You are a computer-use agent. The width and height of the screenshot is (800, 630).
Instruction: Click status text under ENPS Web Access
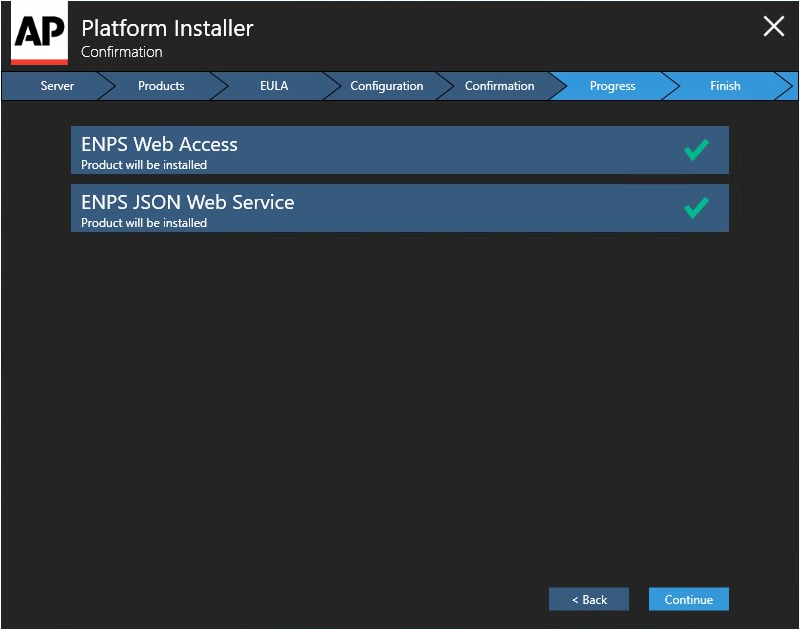click(x=144, y=165)
